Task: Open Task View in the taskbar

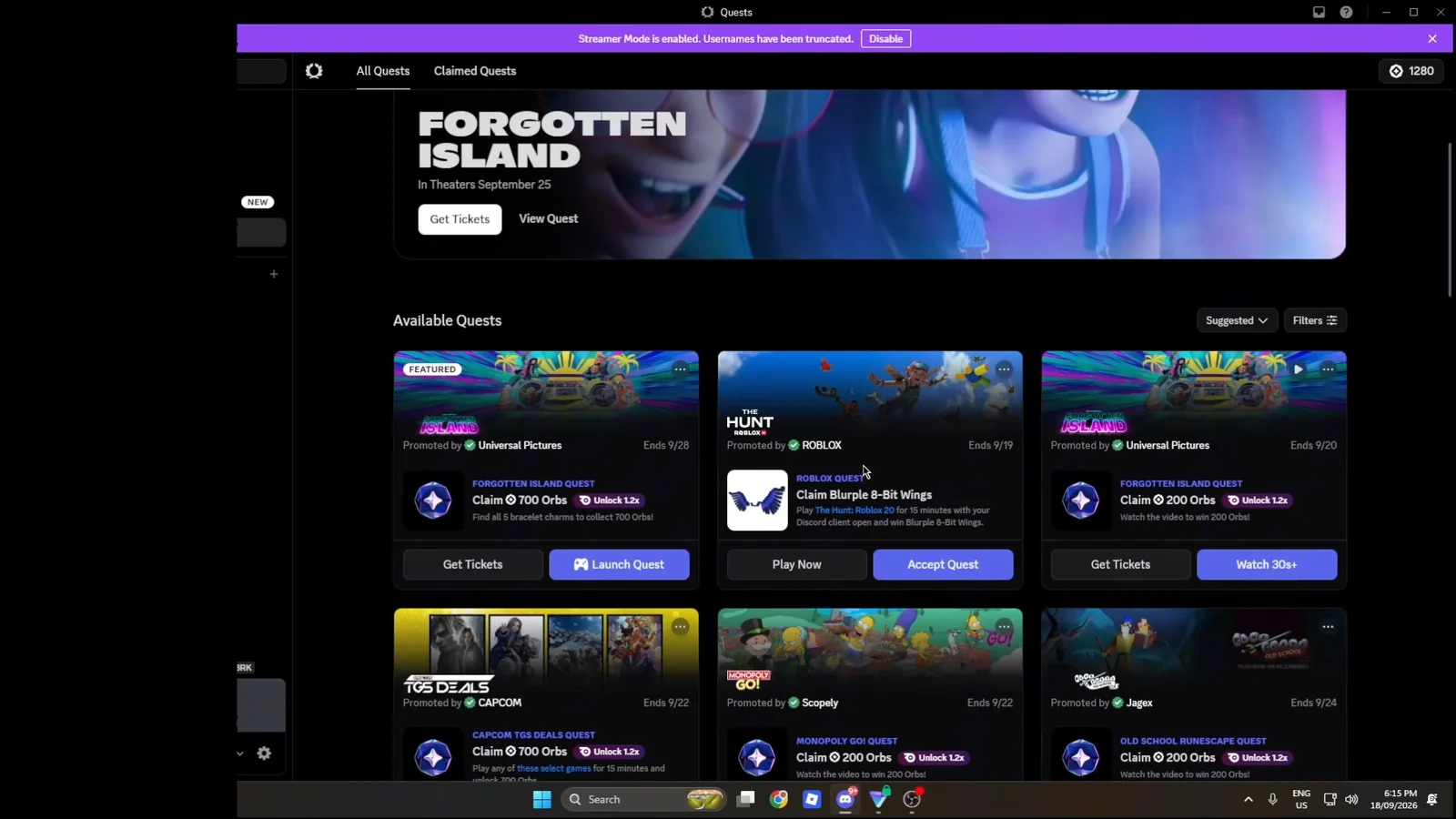Action: point(746,799)
